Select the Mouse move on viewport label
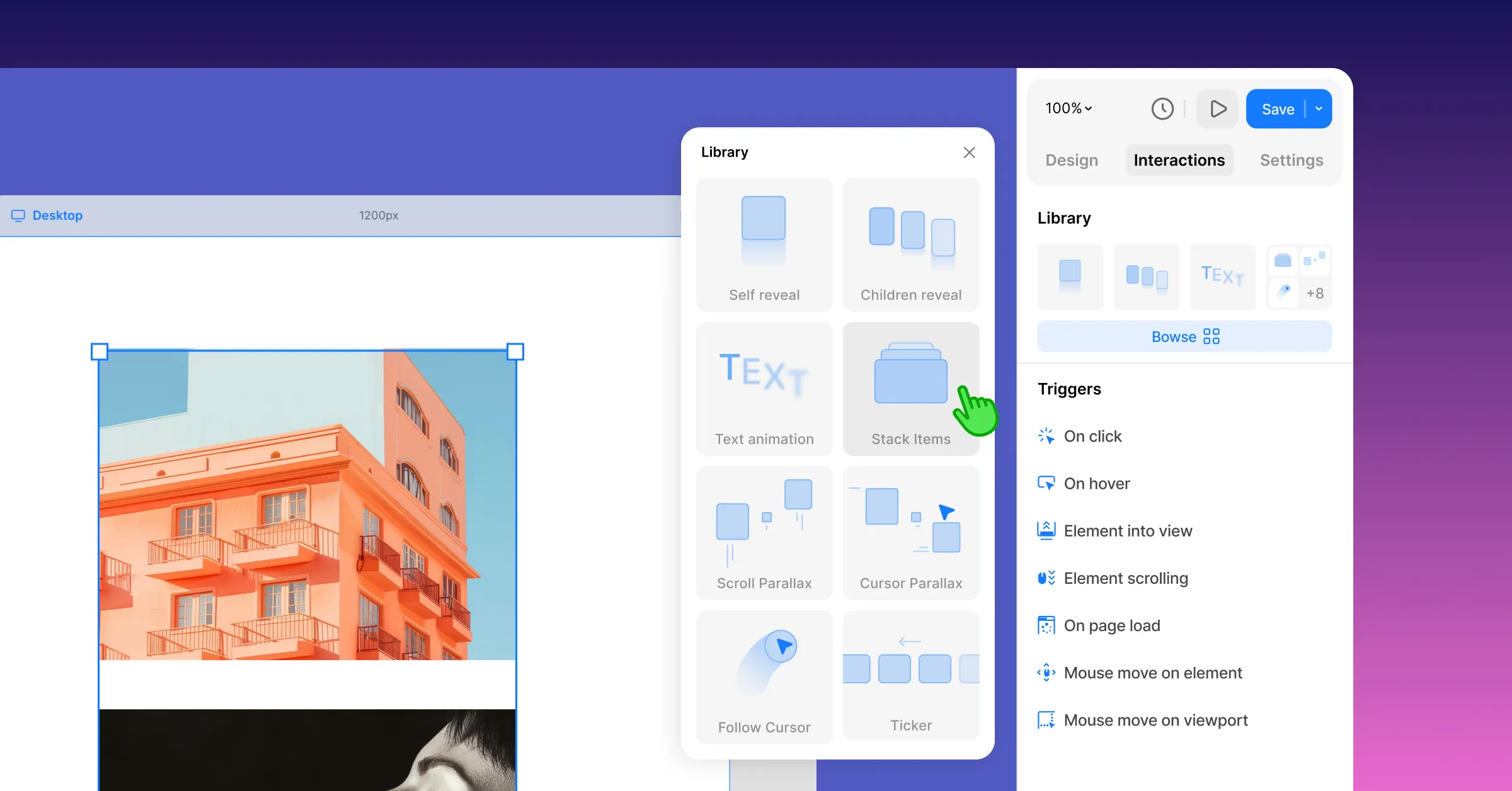This screenshot has width=1512, height=791. (1156, 720)
